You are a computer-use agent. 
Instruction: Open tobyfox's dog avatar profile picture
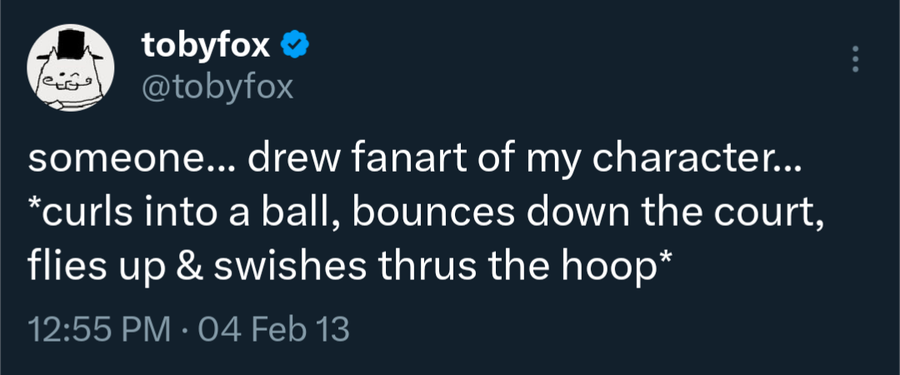pyautogui.click(x=70, y=68)
